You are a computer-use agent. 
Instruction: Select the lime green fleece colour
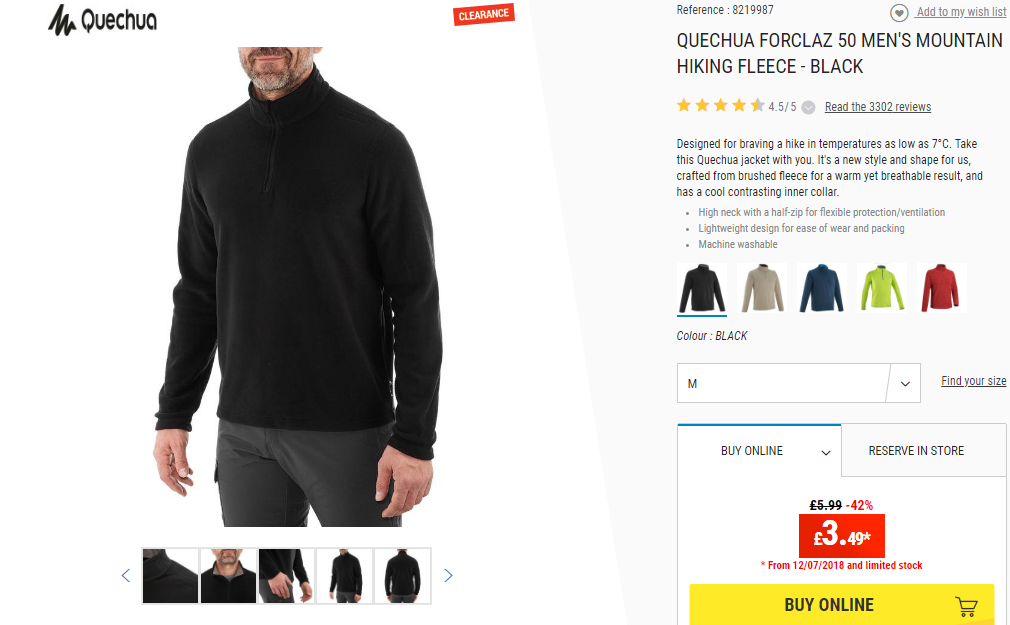click(x=882, y=287)
